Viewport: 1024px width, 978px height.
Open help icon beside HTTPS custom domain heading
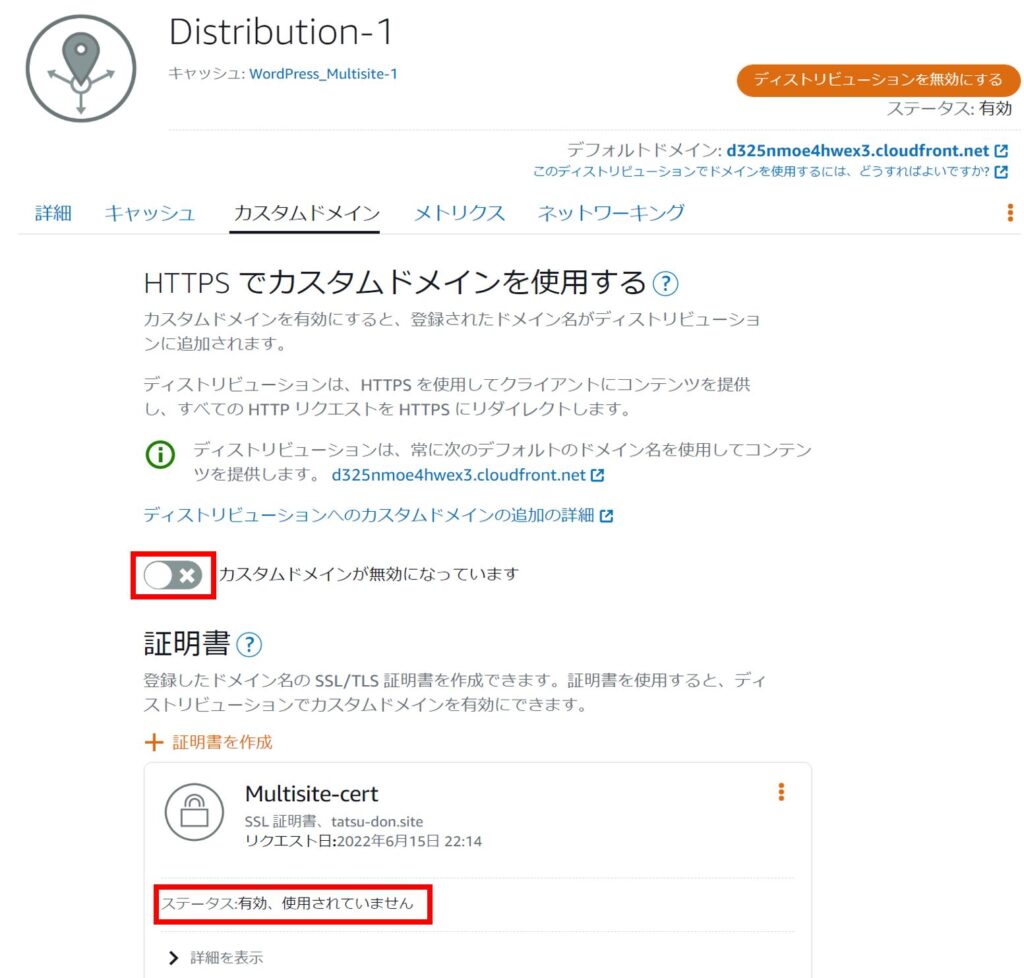pyautogui.click(x=665, y=284)
